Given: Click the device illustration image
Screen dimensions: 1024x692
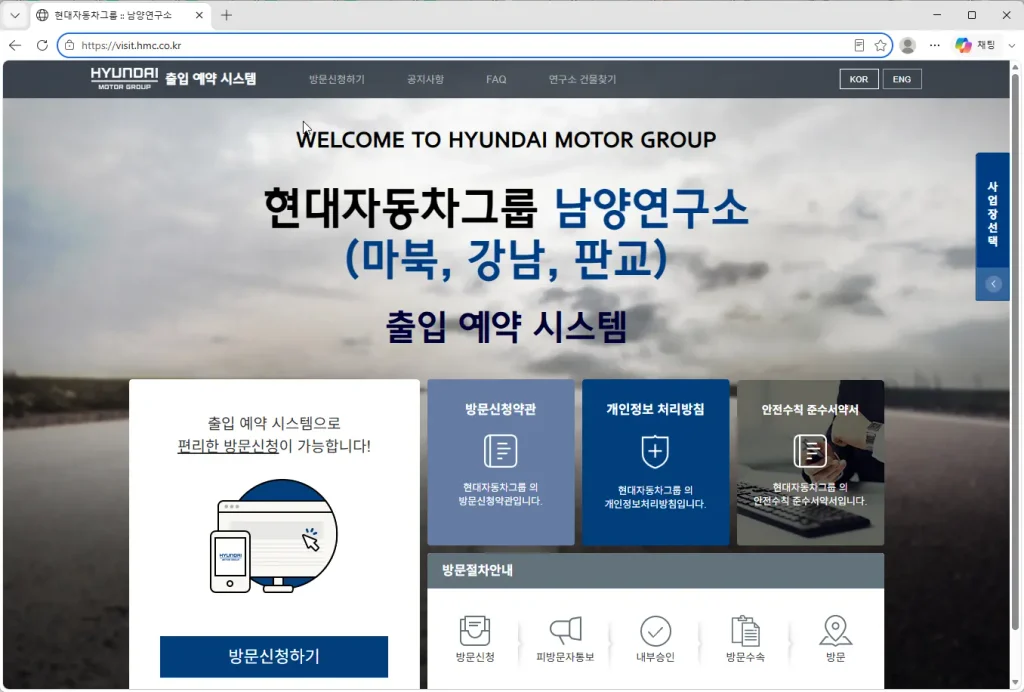Looking at the screenshot, I should tap(274, 536).
